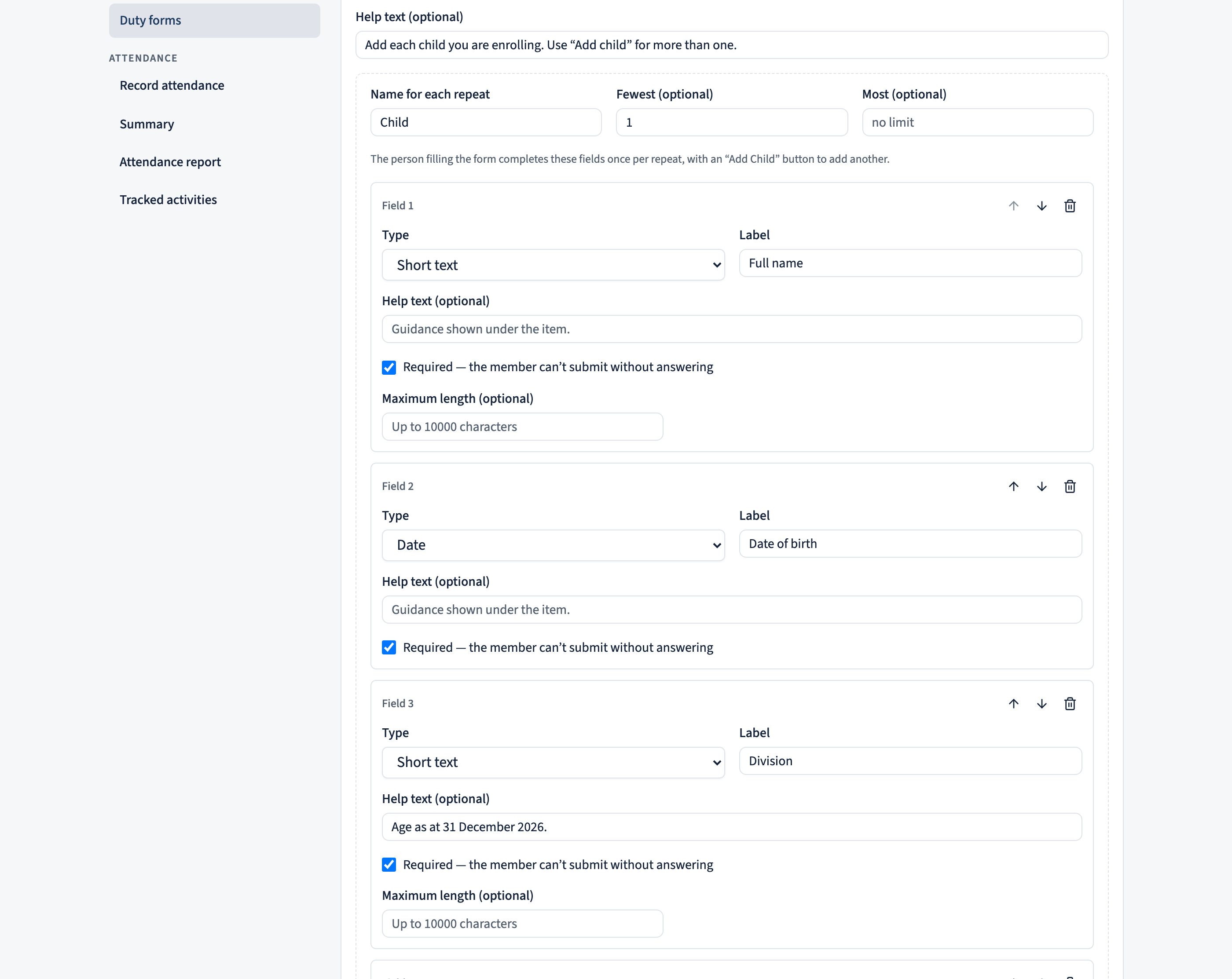Click the Field 1 Maximum length input

[x=522, y=427]
